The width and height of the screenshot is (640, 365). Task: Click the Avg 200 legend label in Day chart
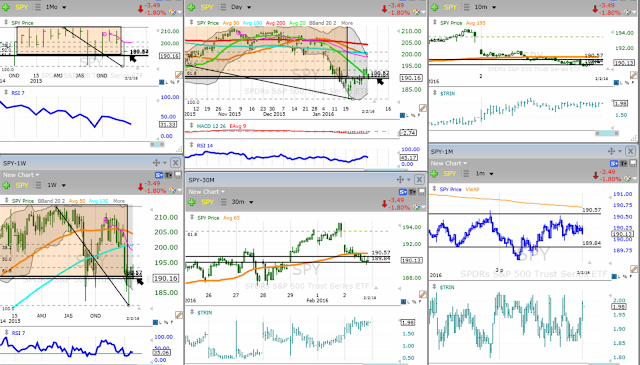pyautogui.click(x=276, y=23)
